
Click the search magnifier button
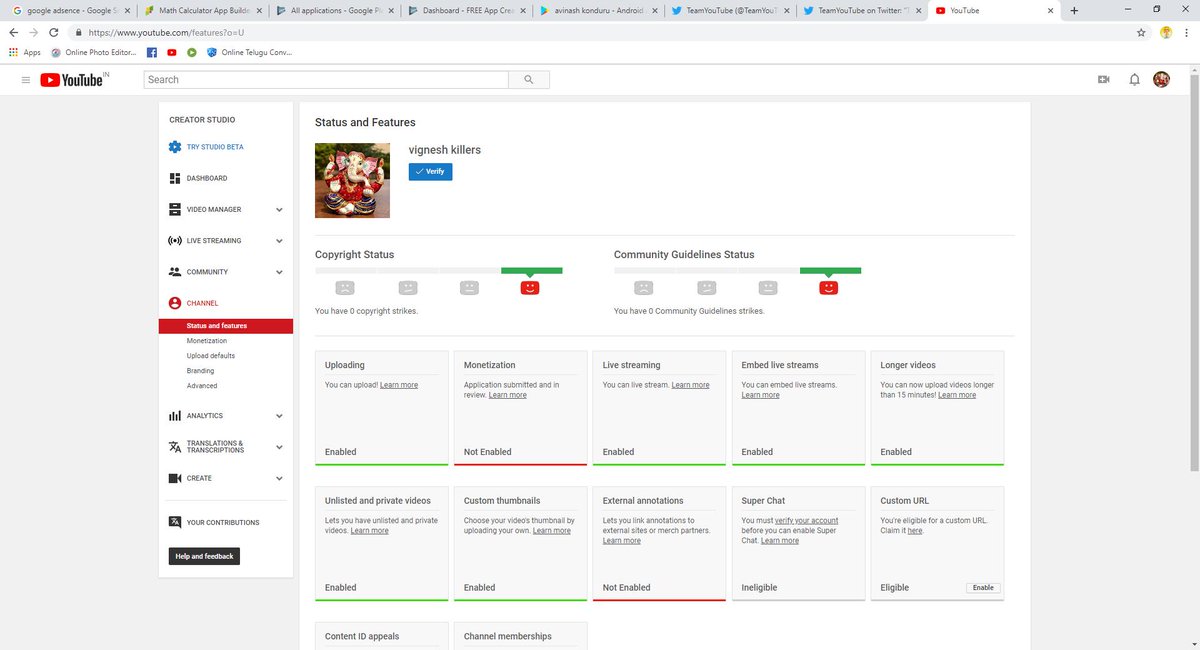(529, 80)
